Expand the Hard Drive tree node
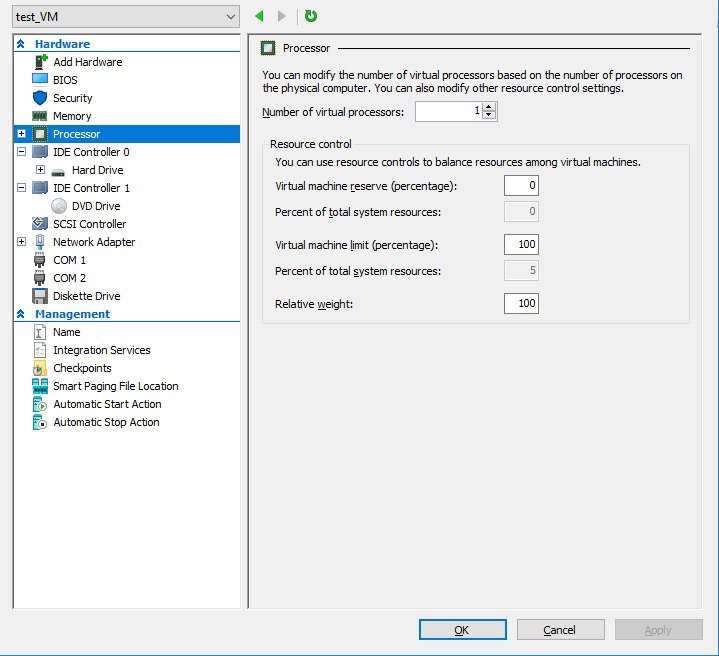 click(40, 170)
